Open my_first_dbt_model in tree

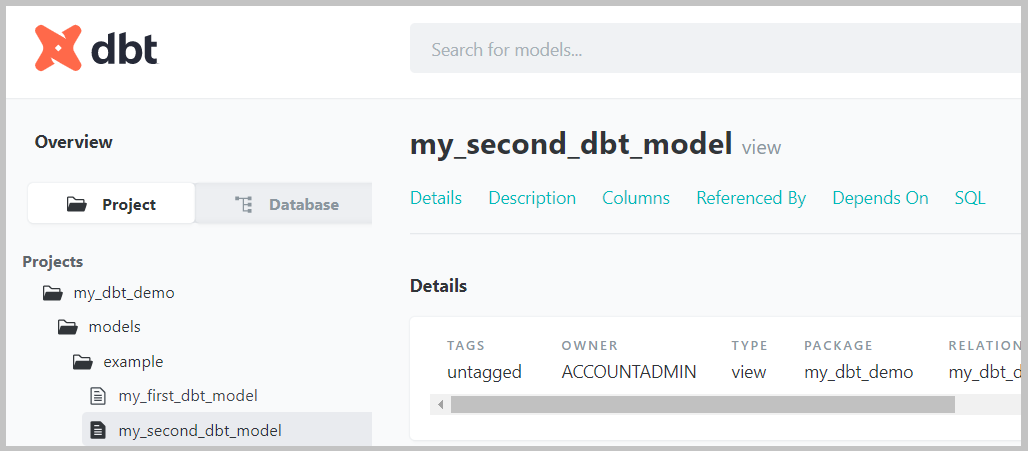pos(188,396)
